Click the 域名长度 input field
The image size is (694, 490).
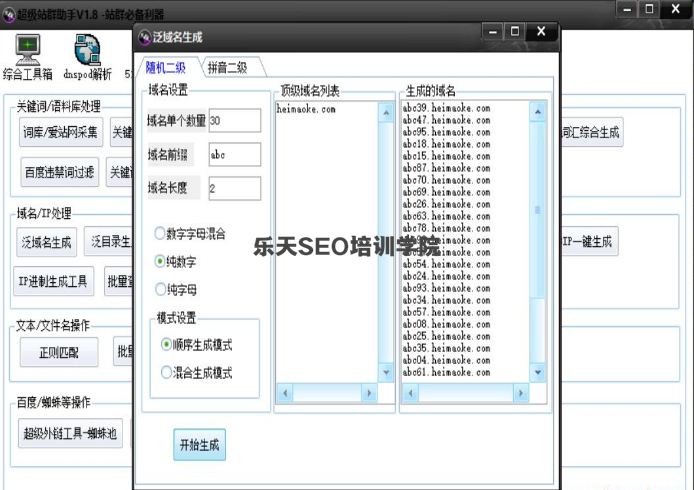tap(235, 188)
